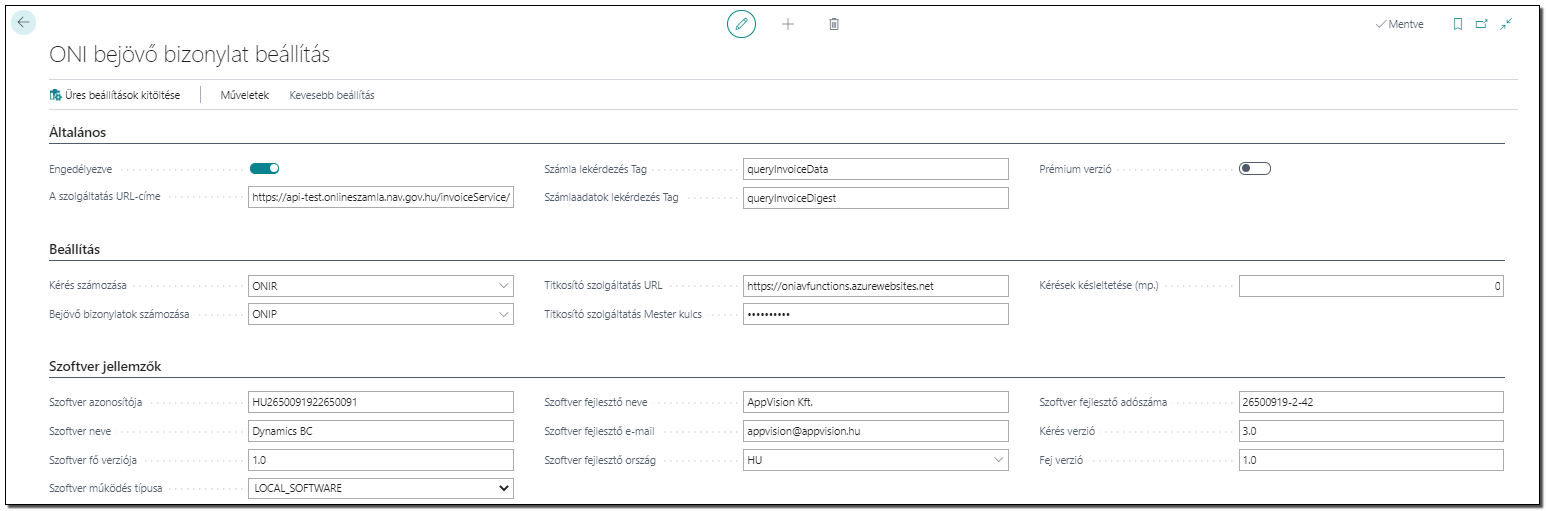Toggle the Prémium verzió switch
The image size is (1546, 511).
pyautogui.click(x=1255, y=169)
